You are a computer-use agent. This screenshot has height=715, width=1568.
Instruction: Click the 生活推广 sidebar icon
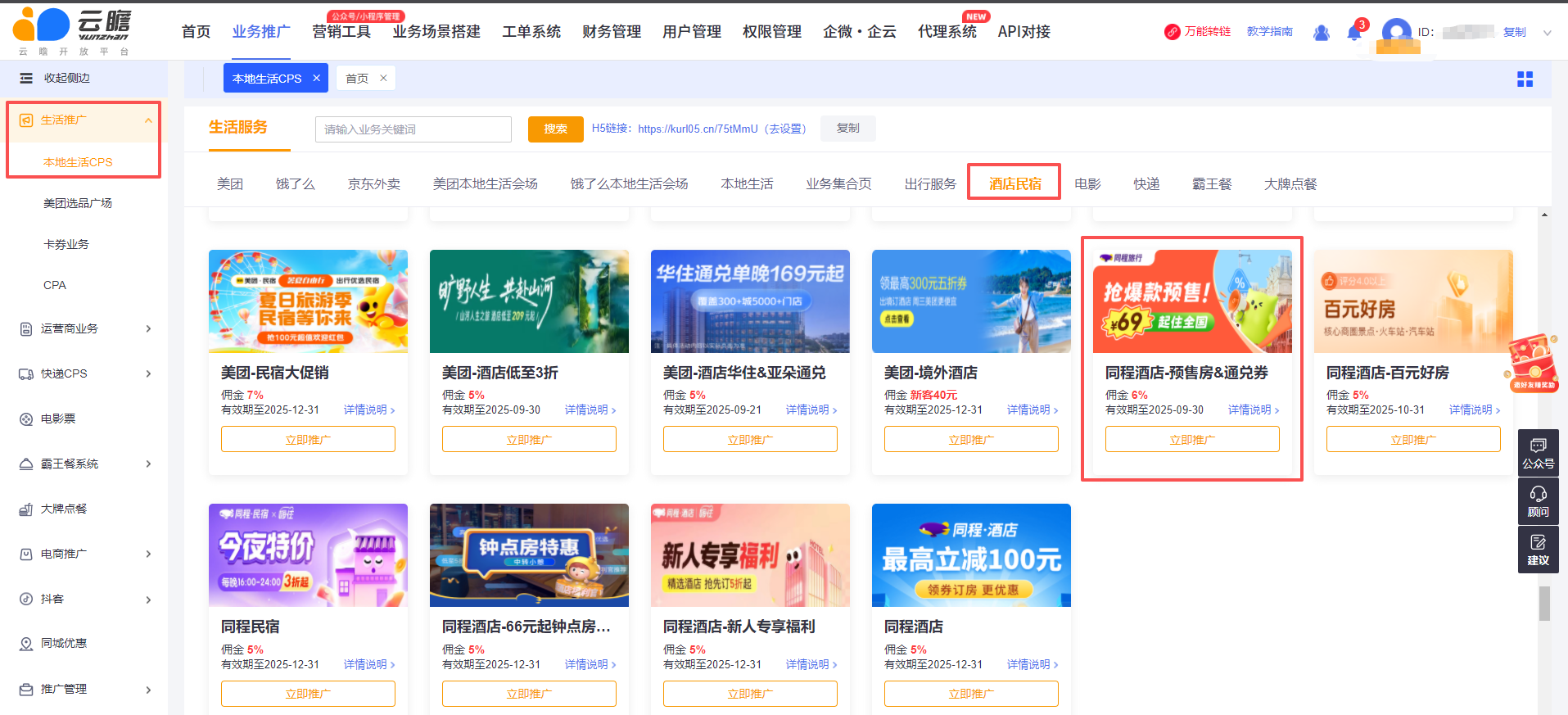tap(26, 120)
